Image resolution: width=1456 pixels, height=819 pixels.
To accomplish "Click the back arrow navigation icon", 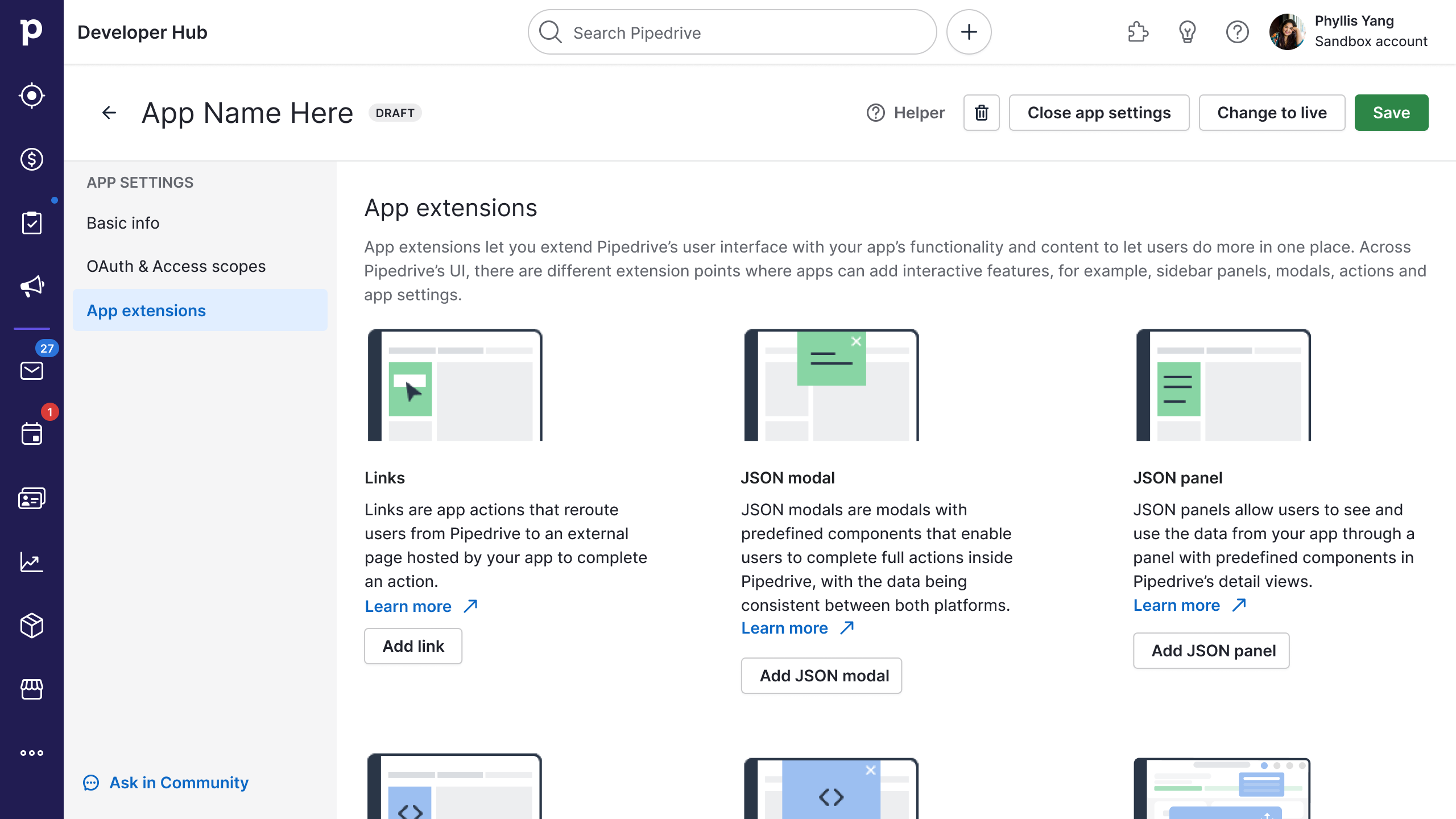I will click(108, 112).
